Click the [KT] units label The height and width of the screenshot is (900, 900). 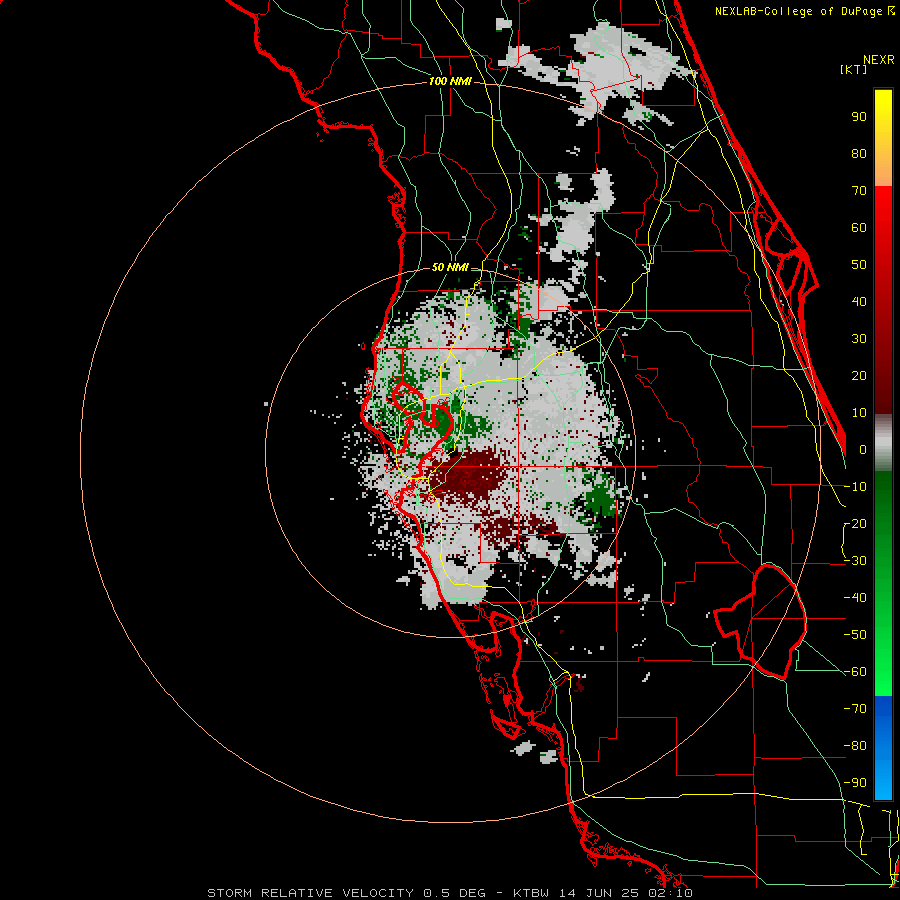pyautogui.click(x=854, y=69)
